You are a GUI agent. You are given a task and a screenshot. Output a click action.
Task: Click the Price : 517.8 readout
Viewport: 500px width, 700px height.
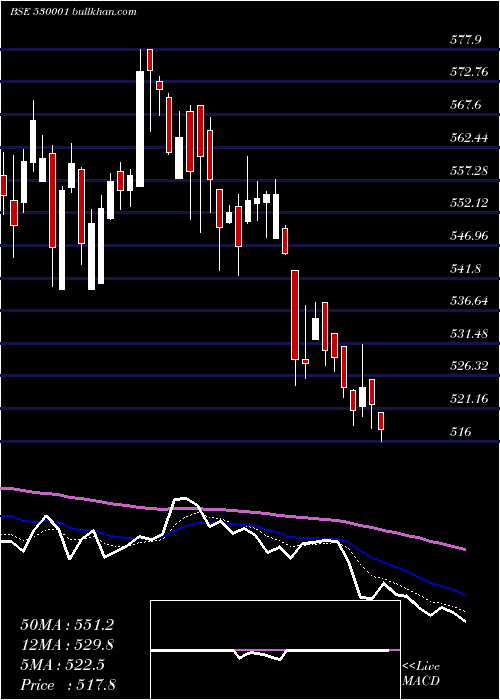tap(68, 685)
